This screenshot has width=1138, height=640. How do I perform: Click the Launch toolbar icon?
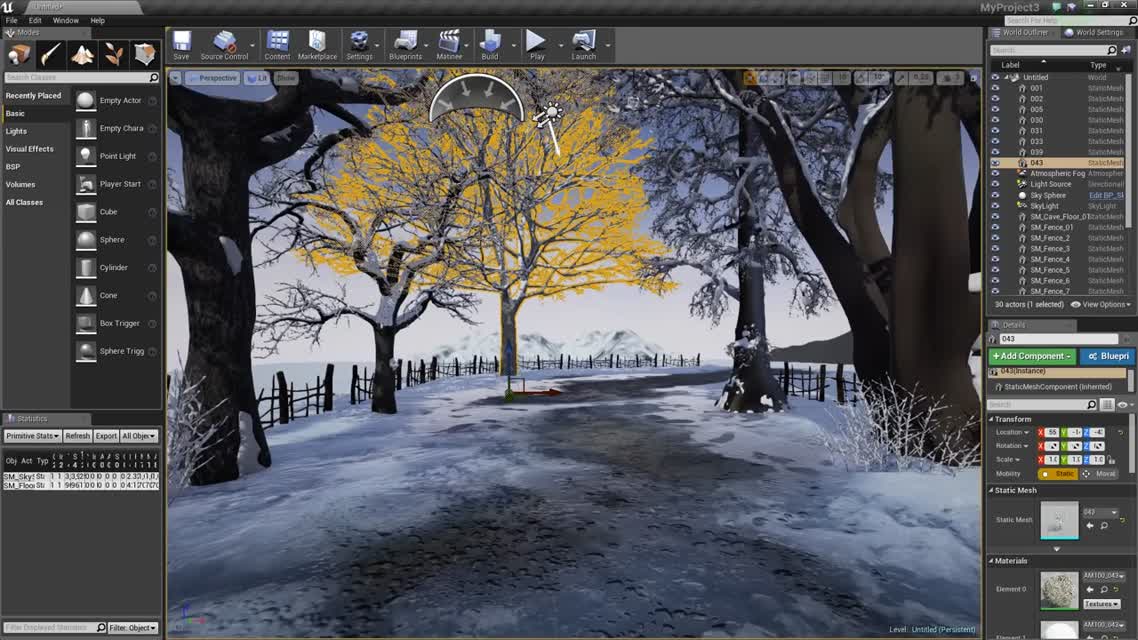(584, 45)
